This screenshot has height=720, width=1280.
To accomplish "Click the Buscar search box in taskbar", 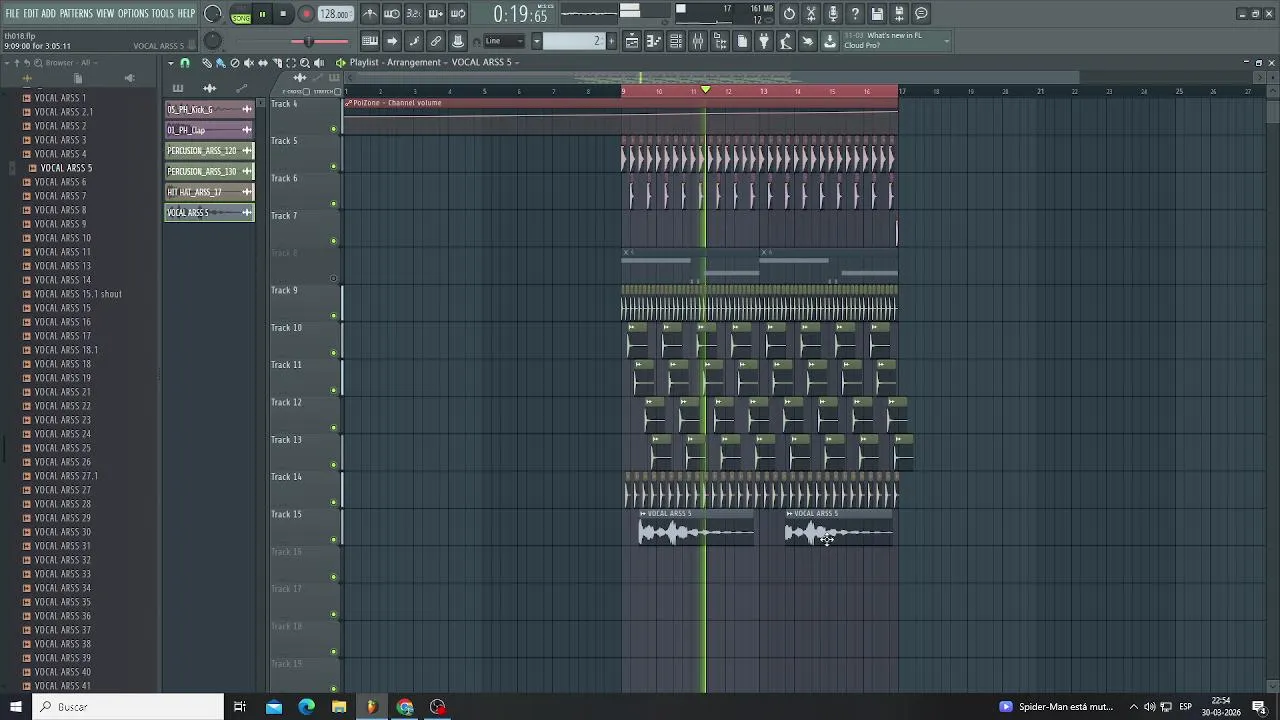I will coord(128,707).
